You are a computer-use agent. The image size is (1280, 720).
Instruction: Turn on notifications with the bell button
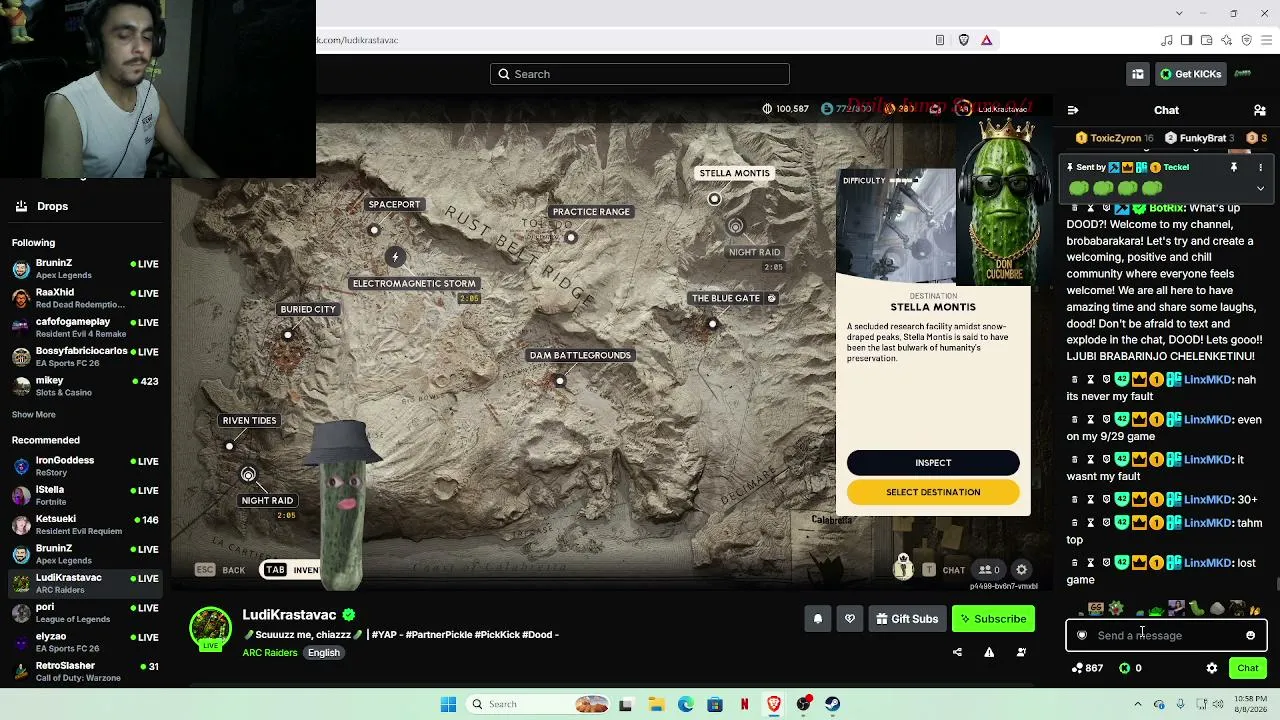pos(818,619)
